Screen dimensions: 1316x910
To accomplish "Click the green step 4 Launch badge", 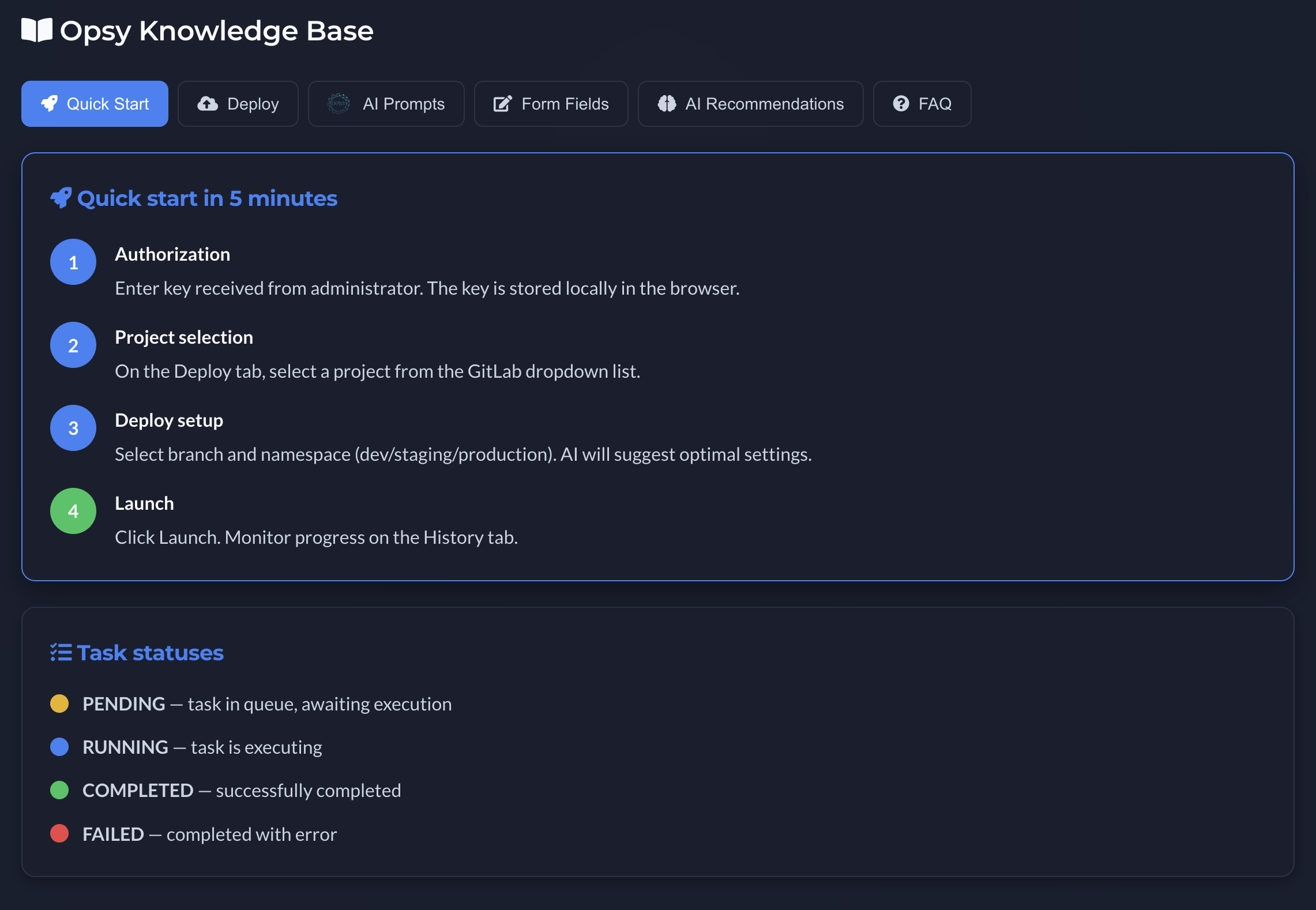I will pos(73,511).
